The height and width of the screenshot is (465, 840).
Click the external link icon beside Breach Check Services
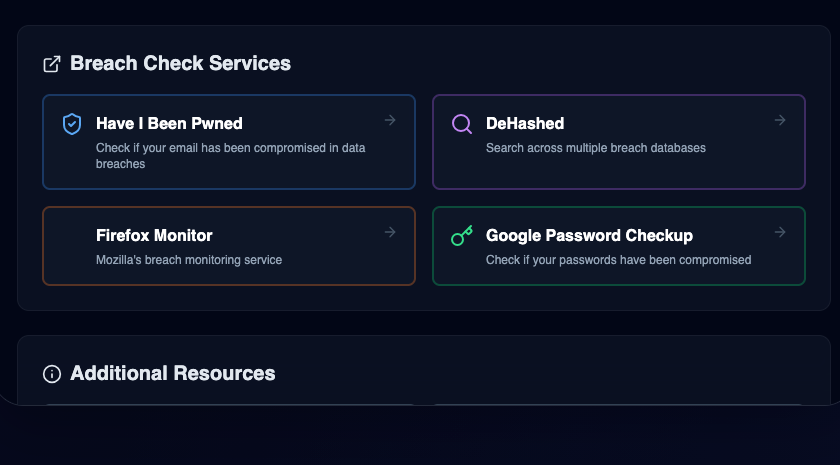tap(52, 64)
